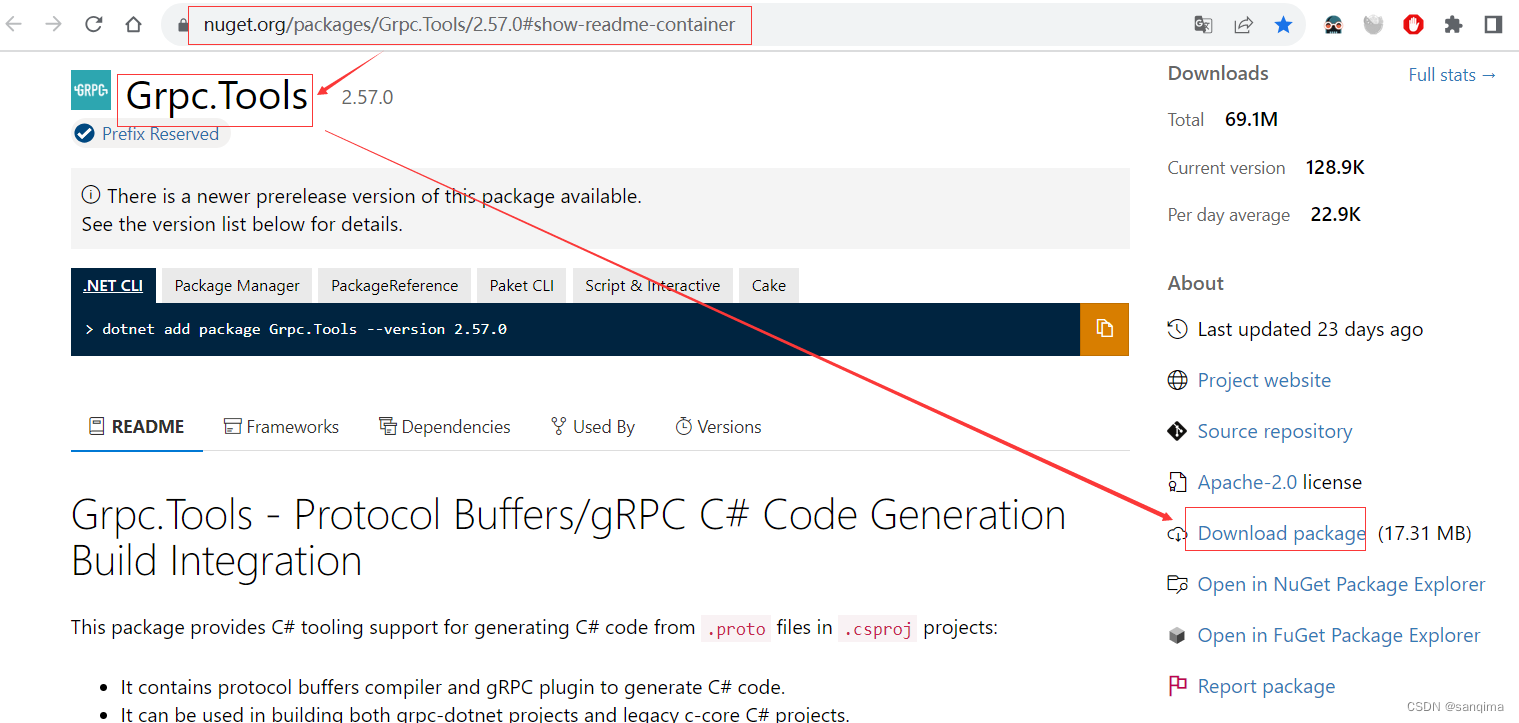1519x723 pixels.
Task: Click the share page icon
Action: click(x=1244, y=25)
